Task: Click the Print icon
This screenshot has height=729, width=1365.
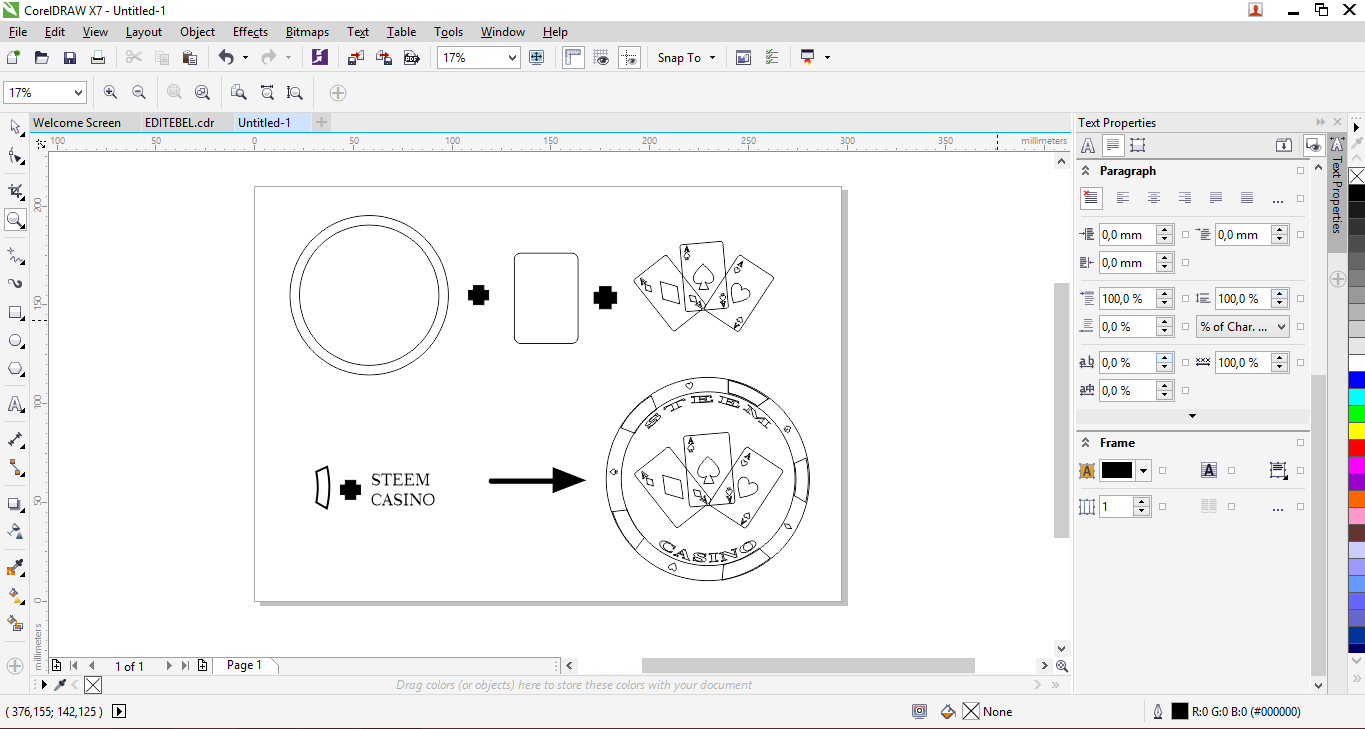Action: click(98, 58)
